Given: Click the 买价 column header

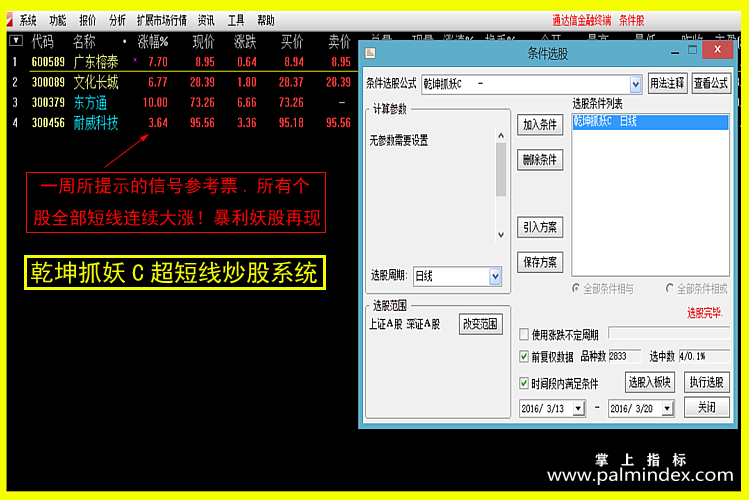Looking at the screenshot, I should (x=292, y=42).
